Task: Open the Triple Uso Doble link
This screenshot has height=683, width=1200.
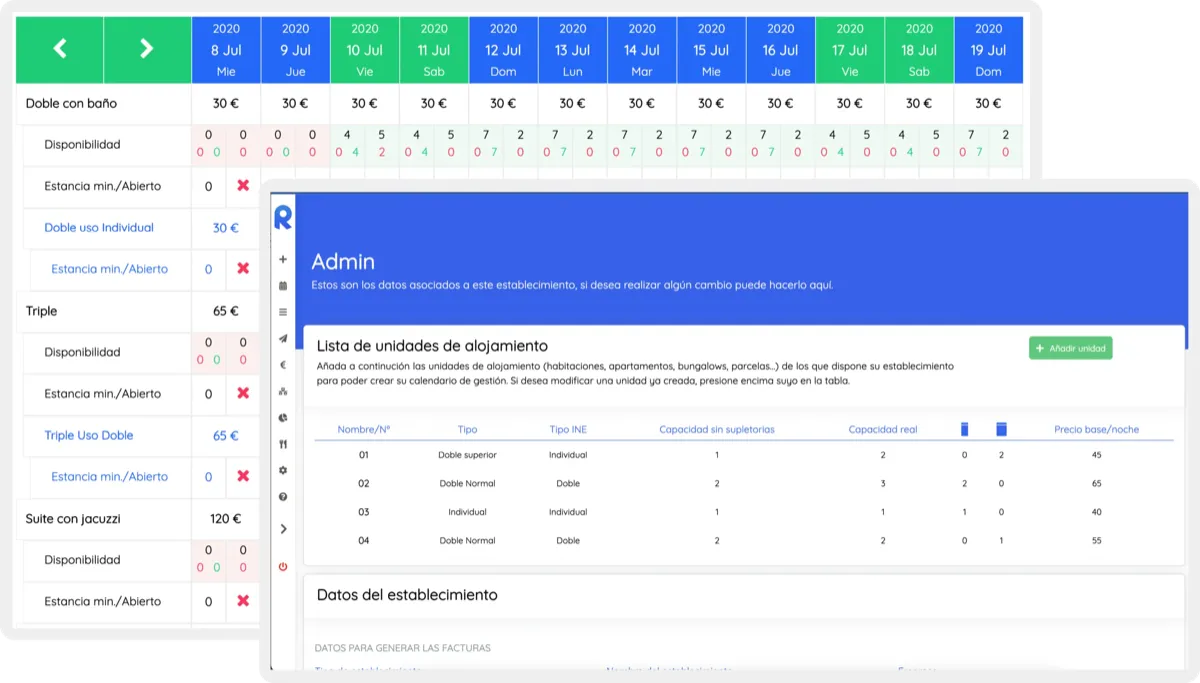Action: (89, 436)
